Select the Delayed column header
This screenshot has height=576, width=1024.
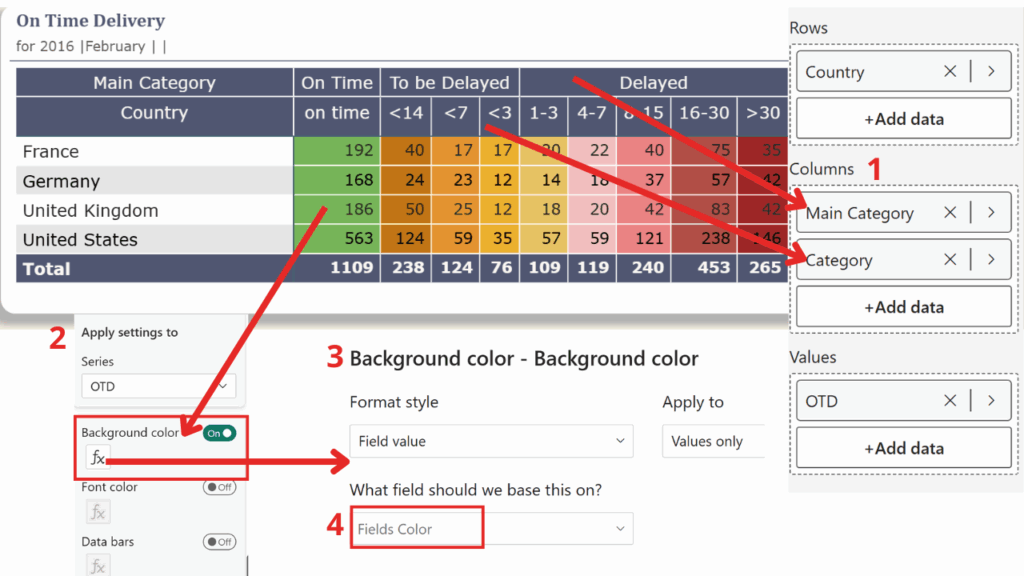653,83
